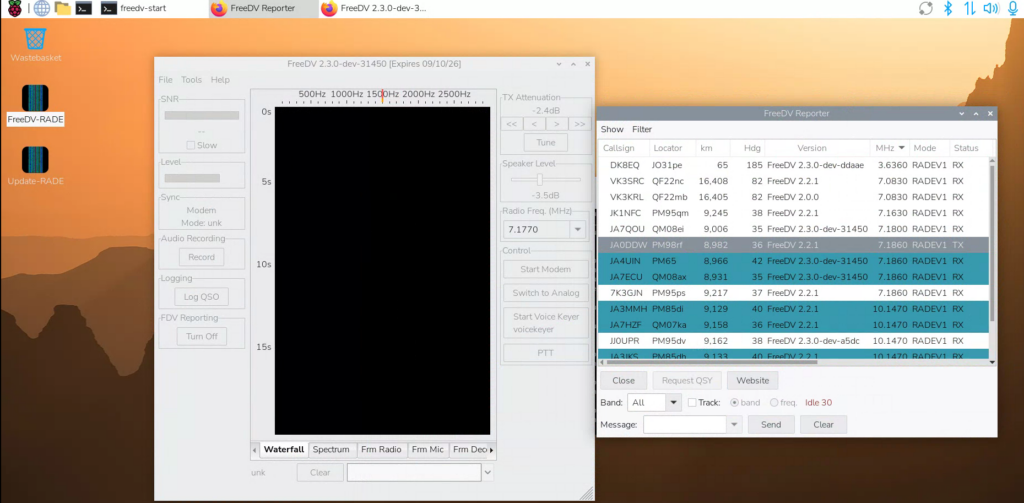The height and width of the screenshot is (503, 1024).
Task: Open the Wastebasket desktop icon
Action: [35, 39]
